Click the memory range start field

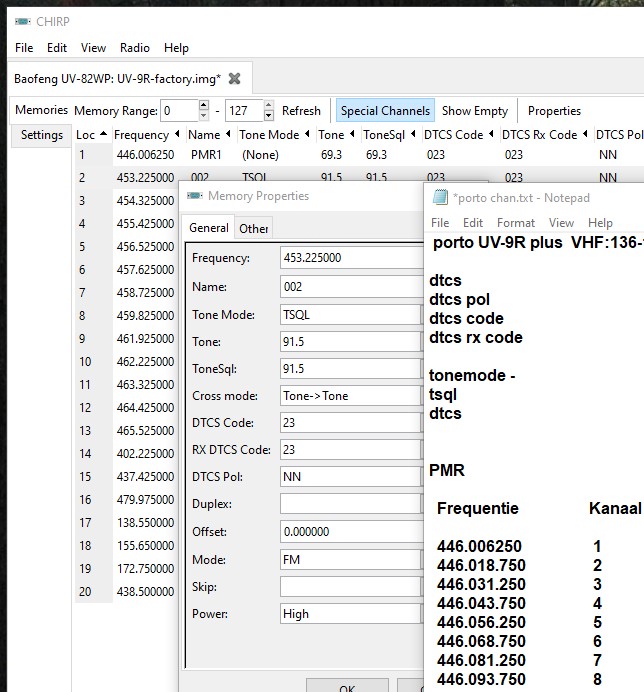[179, 110]
